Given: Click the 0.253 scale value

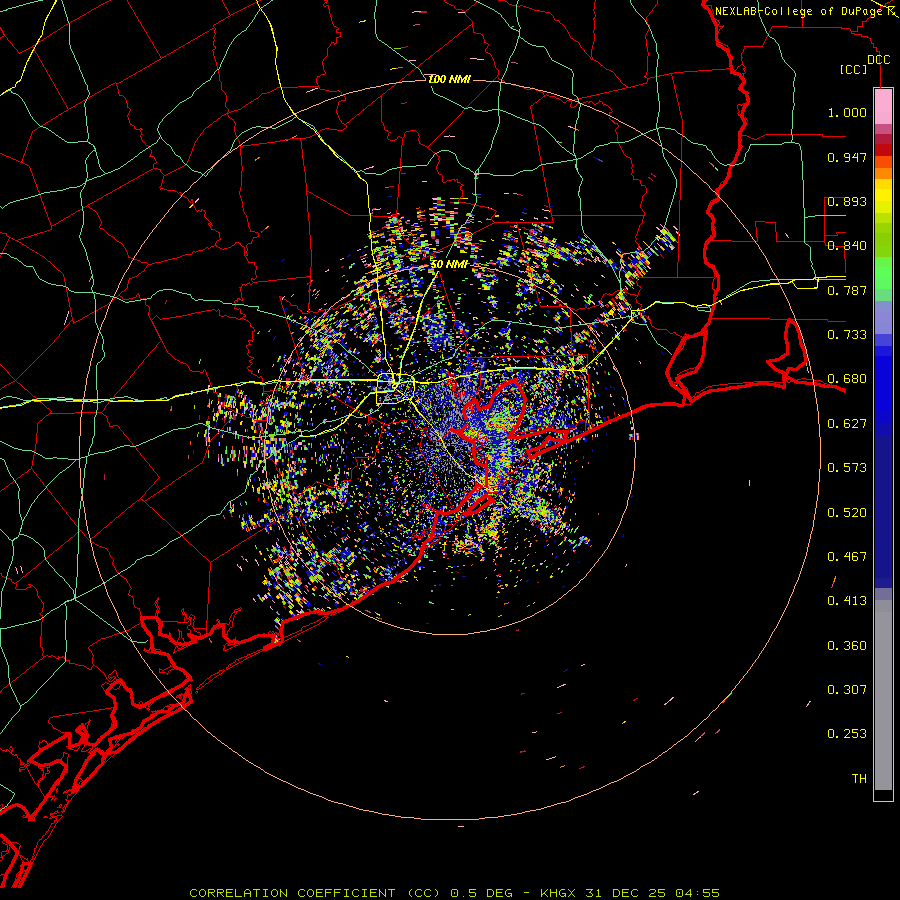Looking at the screenshot, I should tap(847, 734).
